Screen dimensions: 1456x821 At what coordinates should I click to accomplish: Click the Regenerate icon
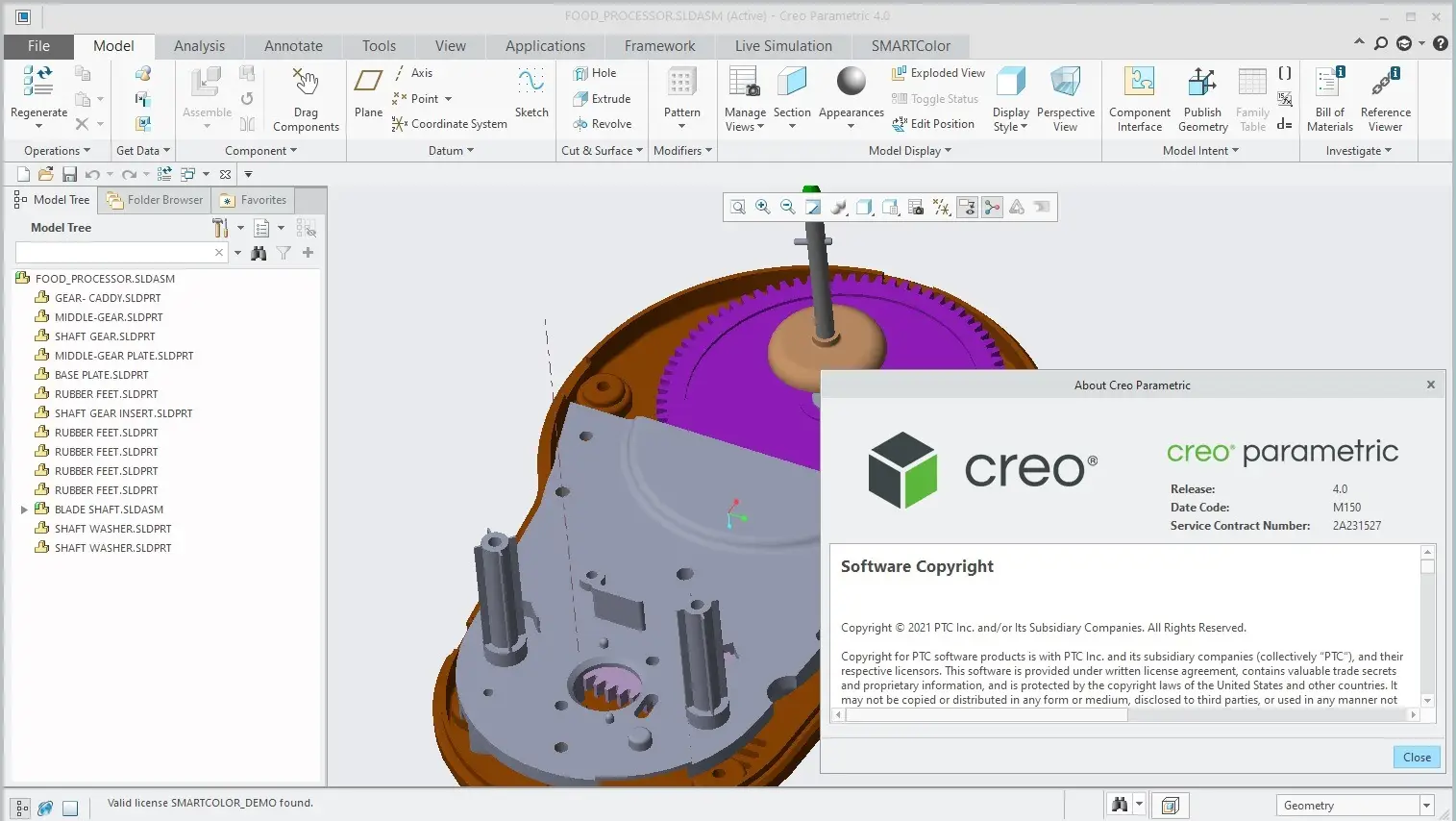pyautogui.click(x=38, y=83)
